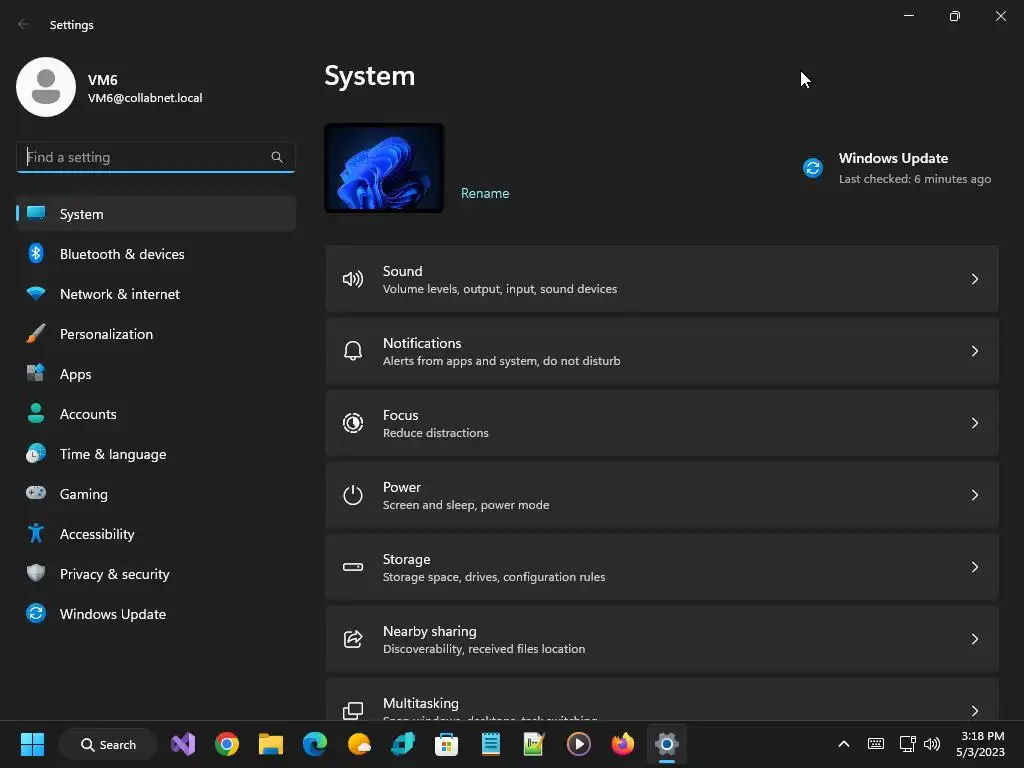Select Time & language label
This screenshot has width=1024, height=768.
click(x=113, y=455)
